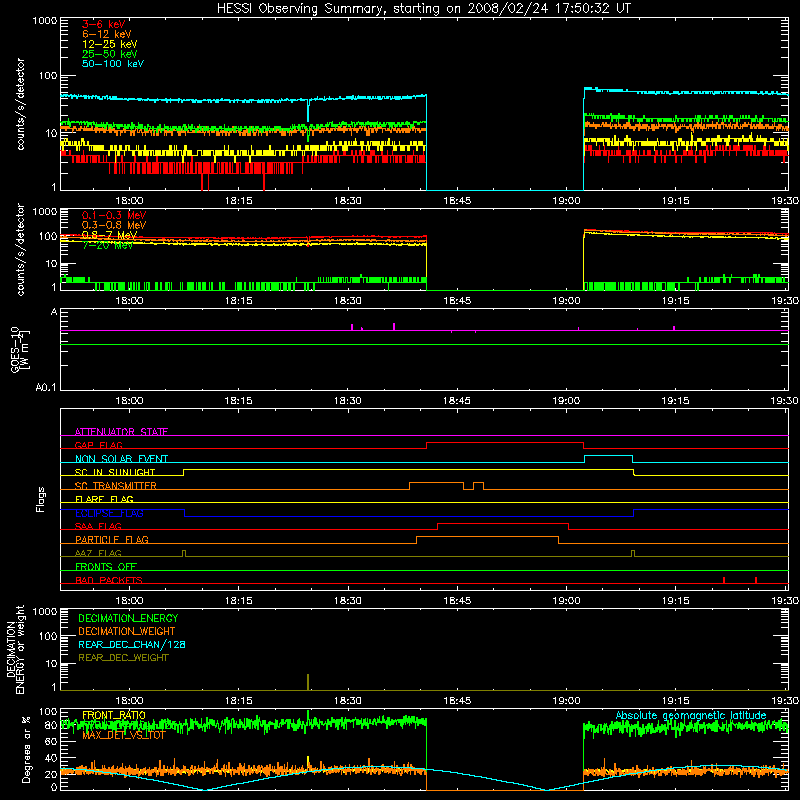The height and width of the screenshot is (800, 800).
Task: Click the '0.3-0.8 MeV' legend label
Action: pyautogui.click(x=114, y=225)
